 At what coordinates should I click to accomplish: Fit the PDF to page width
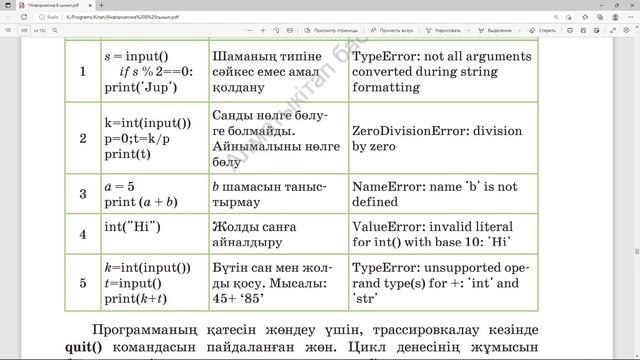tap(290, 30)
